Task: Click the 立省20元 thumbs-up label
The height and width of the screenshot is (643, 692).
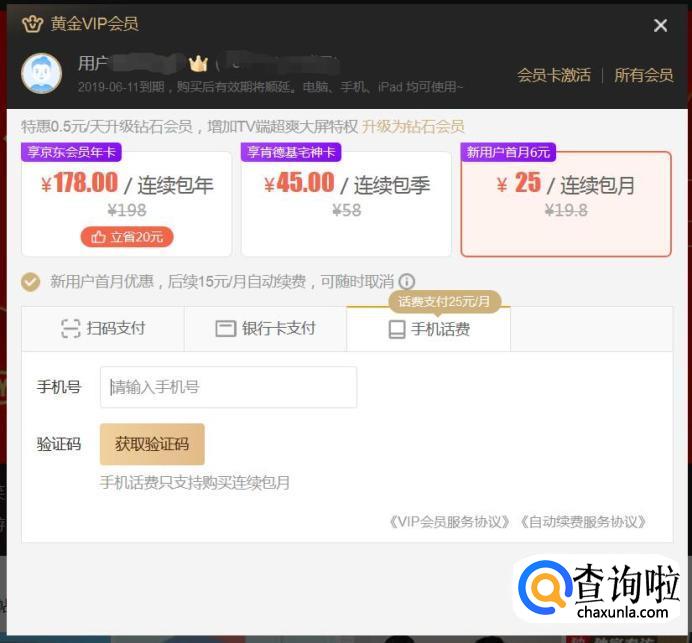Action: [x=127, y=237]
